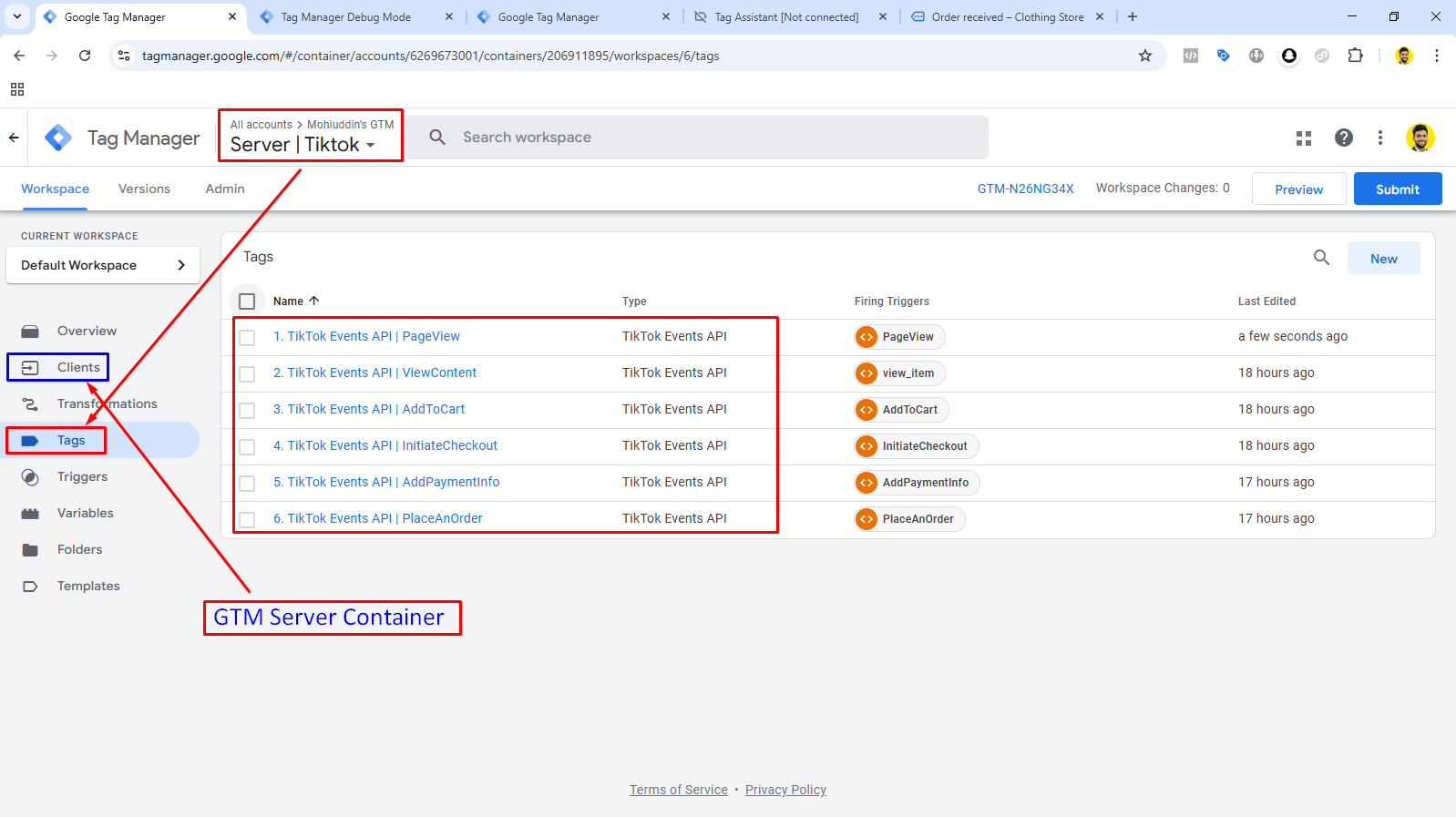Check the box for PageView tag

pos(247,338)
